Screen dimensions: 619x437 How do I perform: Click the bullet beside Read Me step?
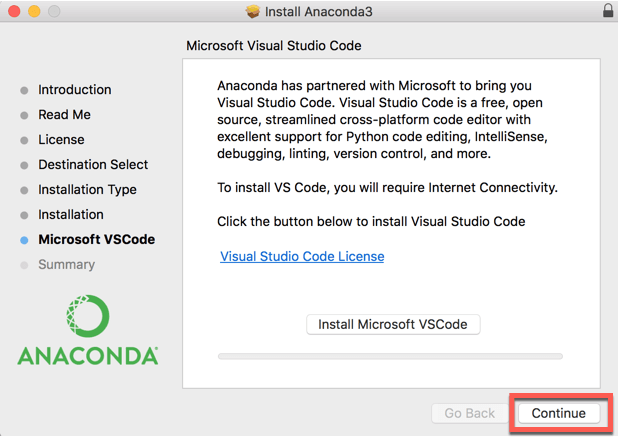[24, 115]
